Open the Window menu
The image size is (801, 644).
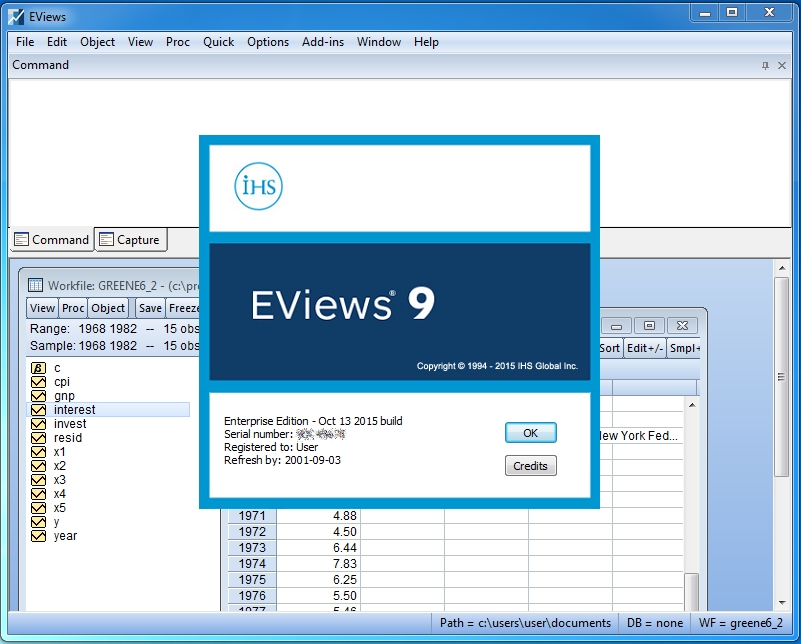[x=379, y=42]
